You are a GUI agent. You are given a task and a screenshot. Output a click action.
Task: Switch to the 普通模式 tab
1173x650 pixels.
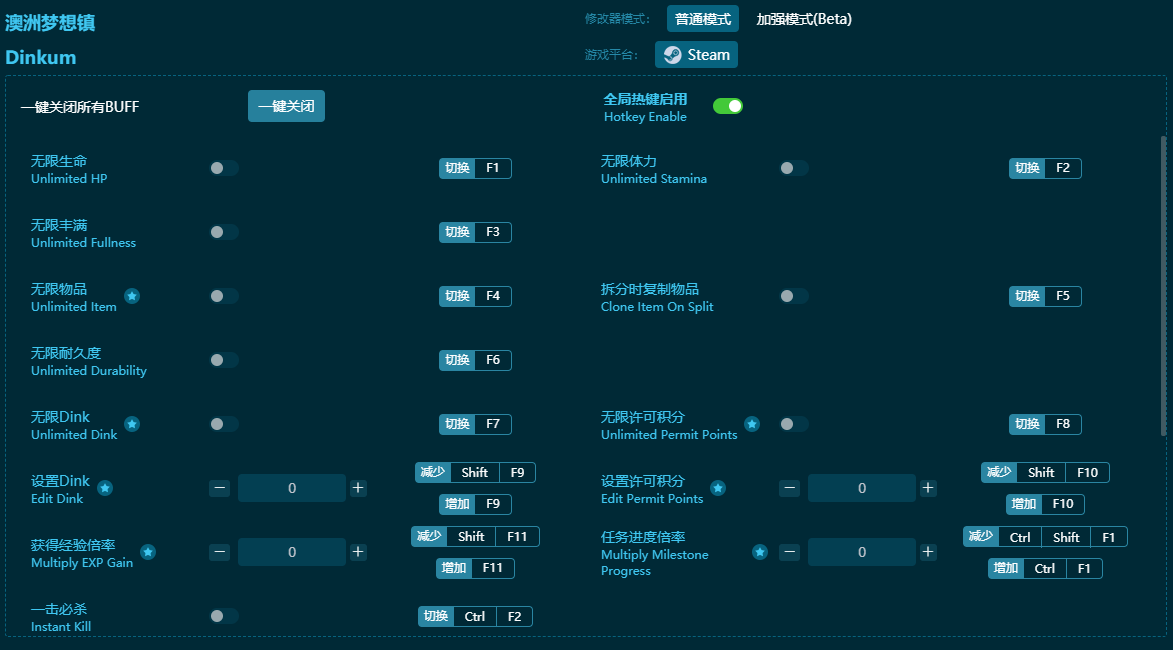702,19
